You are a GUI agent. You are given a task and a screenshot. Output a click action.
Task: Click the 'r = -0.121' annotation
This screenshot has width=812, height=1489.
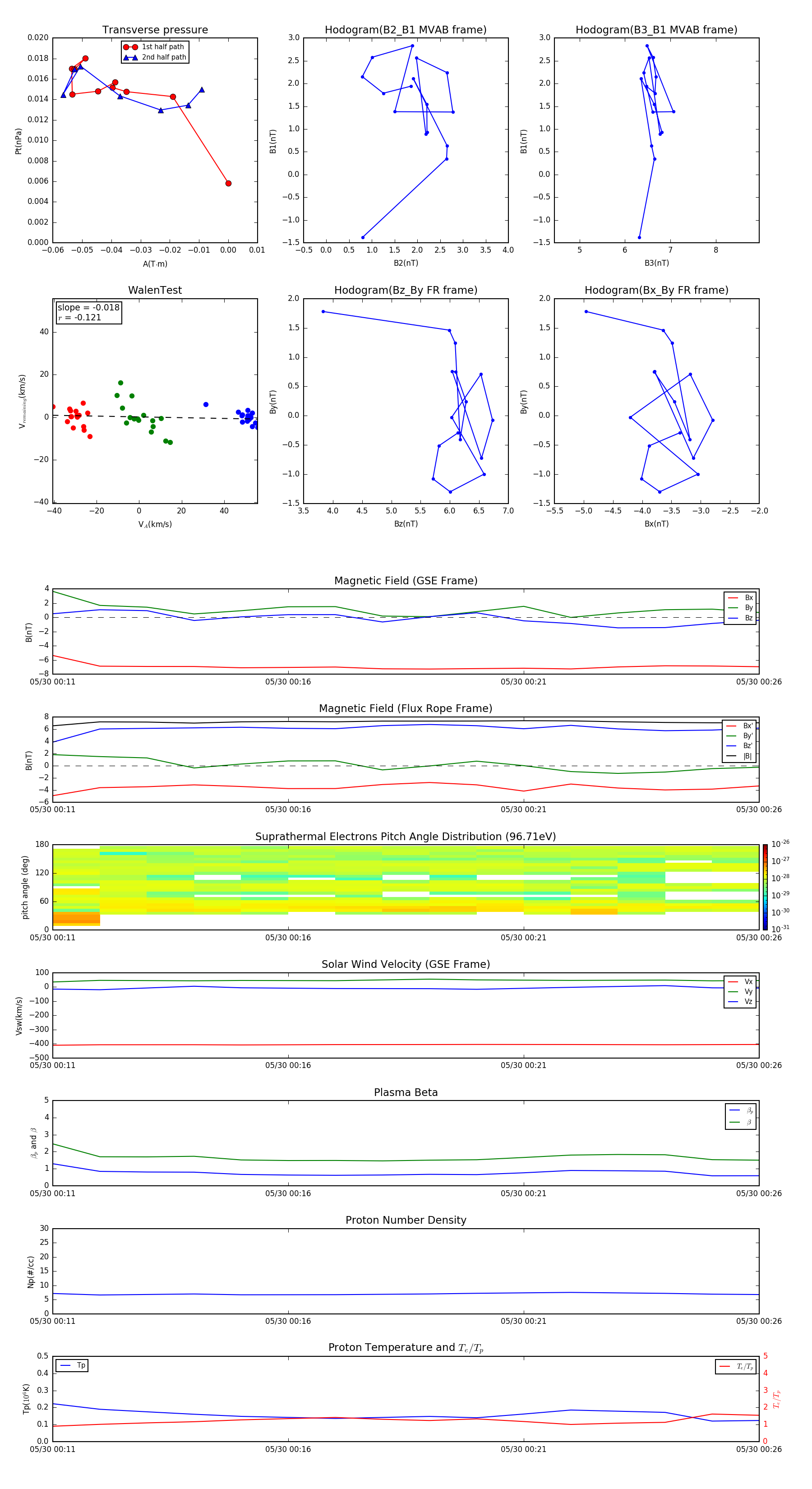click(x=80, y=317)
